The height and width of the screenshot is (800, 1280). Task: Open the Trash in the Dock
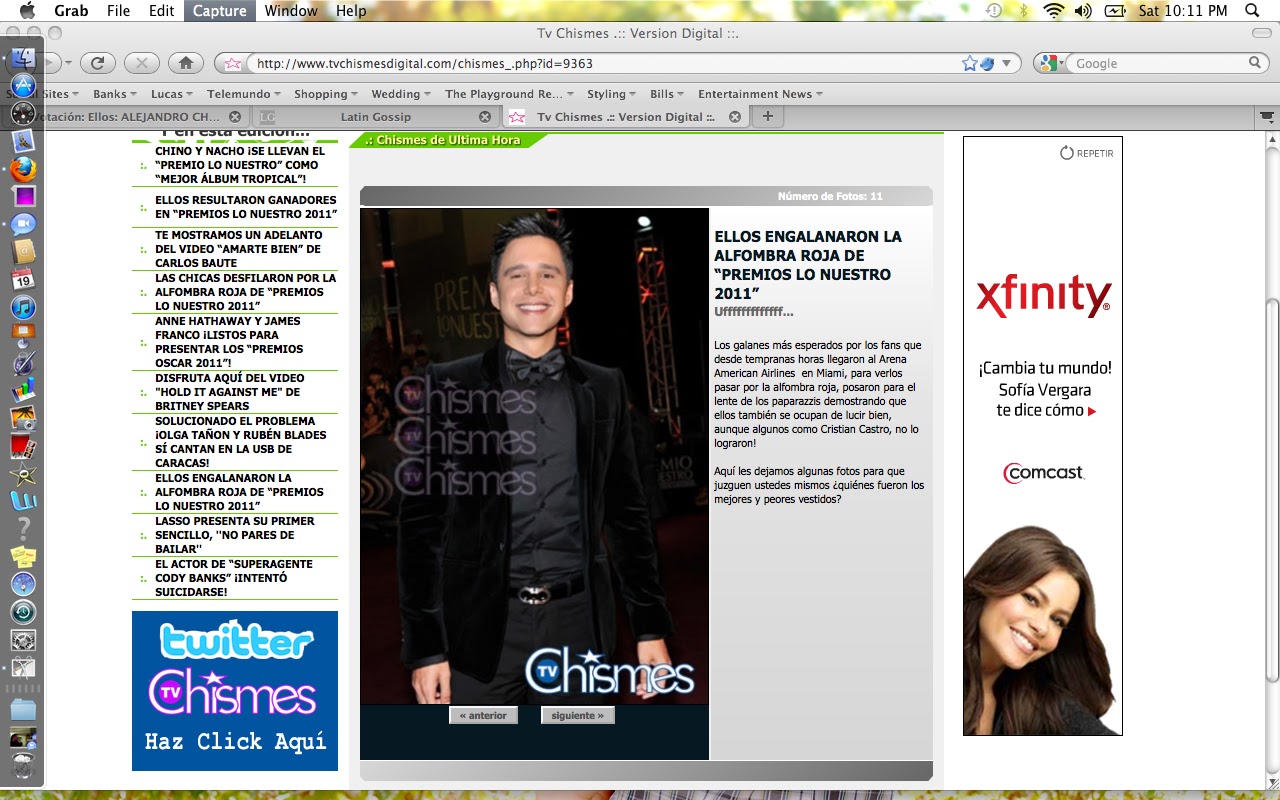tap(23, 767)
